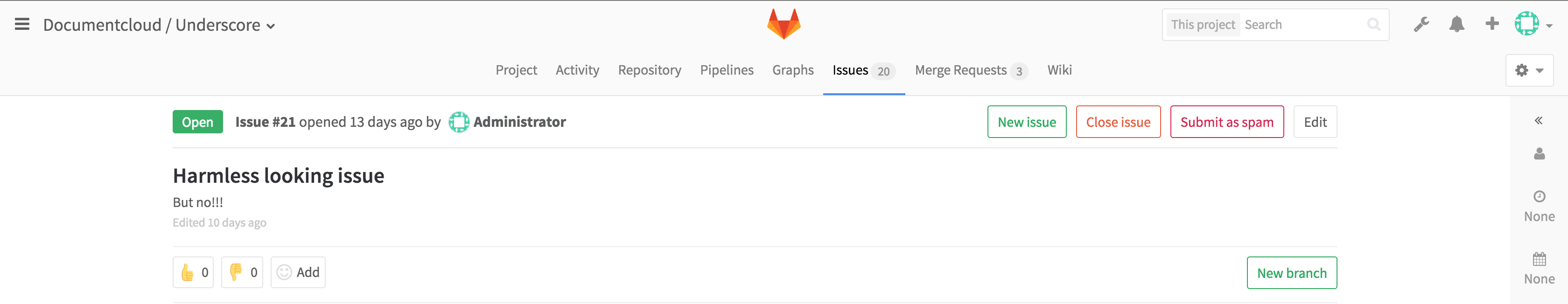Add an emoji reaction with the smiley
1568x304 pixels.
[x=298, y=272]
